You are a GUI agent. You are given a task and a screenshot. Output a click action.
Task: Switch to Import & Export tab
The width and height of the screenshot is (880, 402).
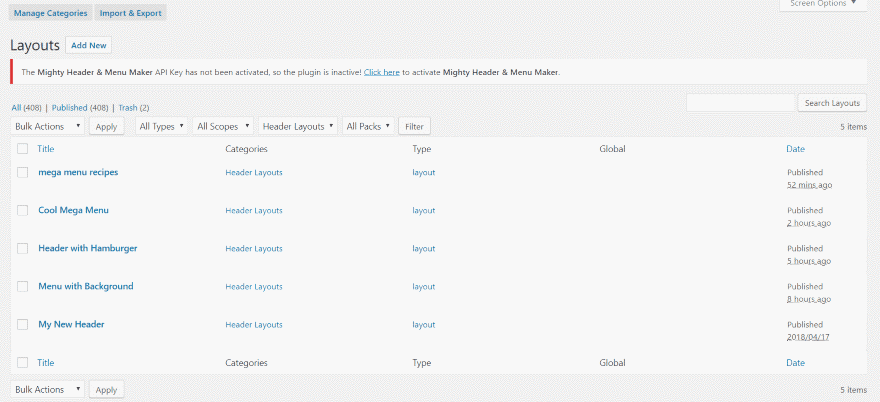130,13
